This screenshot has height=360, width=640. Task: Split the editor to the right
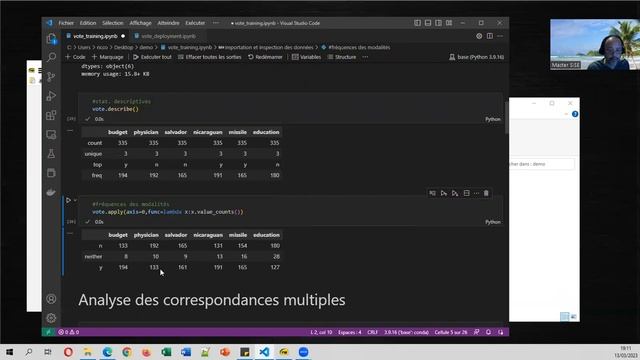click(490, 36)
